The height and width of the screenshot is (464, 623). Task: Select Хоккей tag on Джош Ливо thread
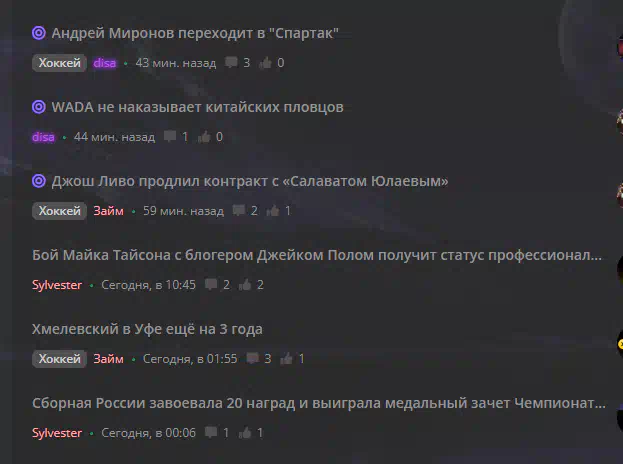click(x=60, y=211)
